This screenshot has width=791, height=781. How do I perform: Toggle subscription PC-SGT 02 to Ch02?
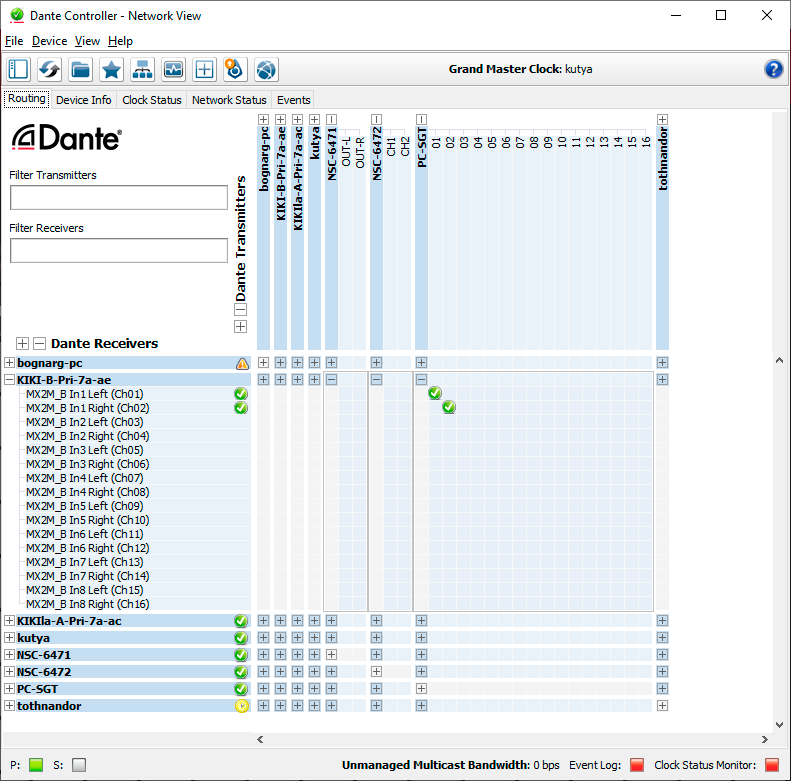point(449,407)
